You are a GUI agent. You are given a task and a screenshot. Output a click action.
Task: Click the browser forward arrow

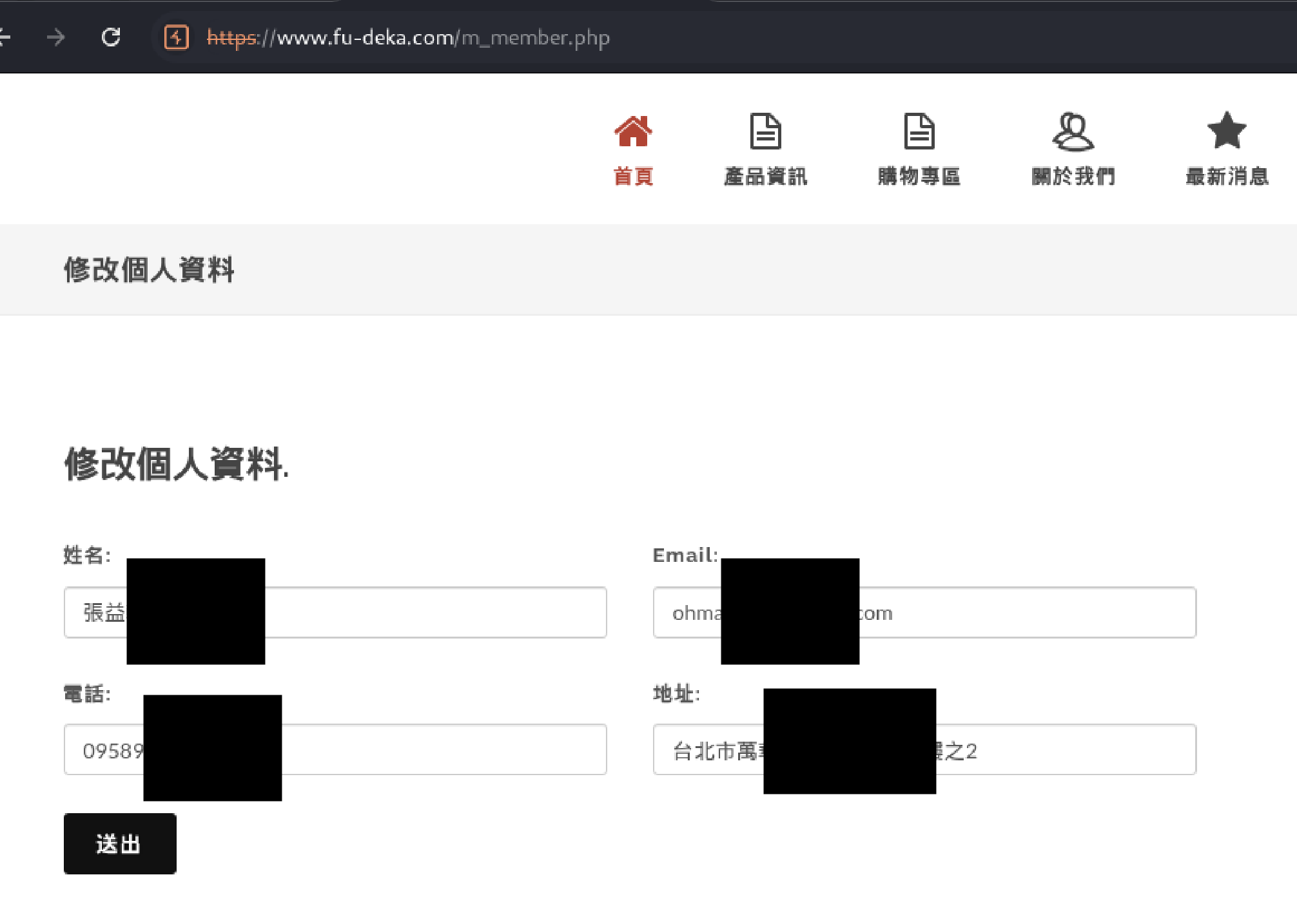[x=56, y=37]
